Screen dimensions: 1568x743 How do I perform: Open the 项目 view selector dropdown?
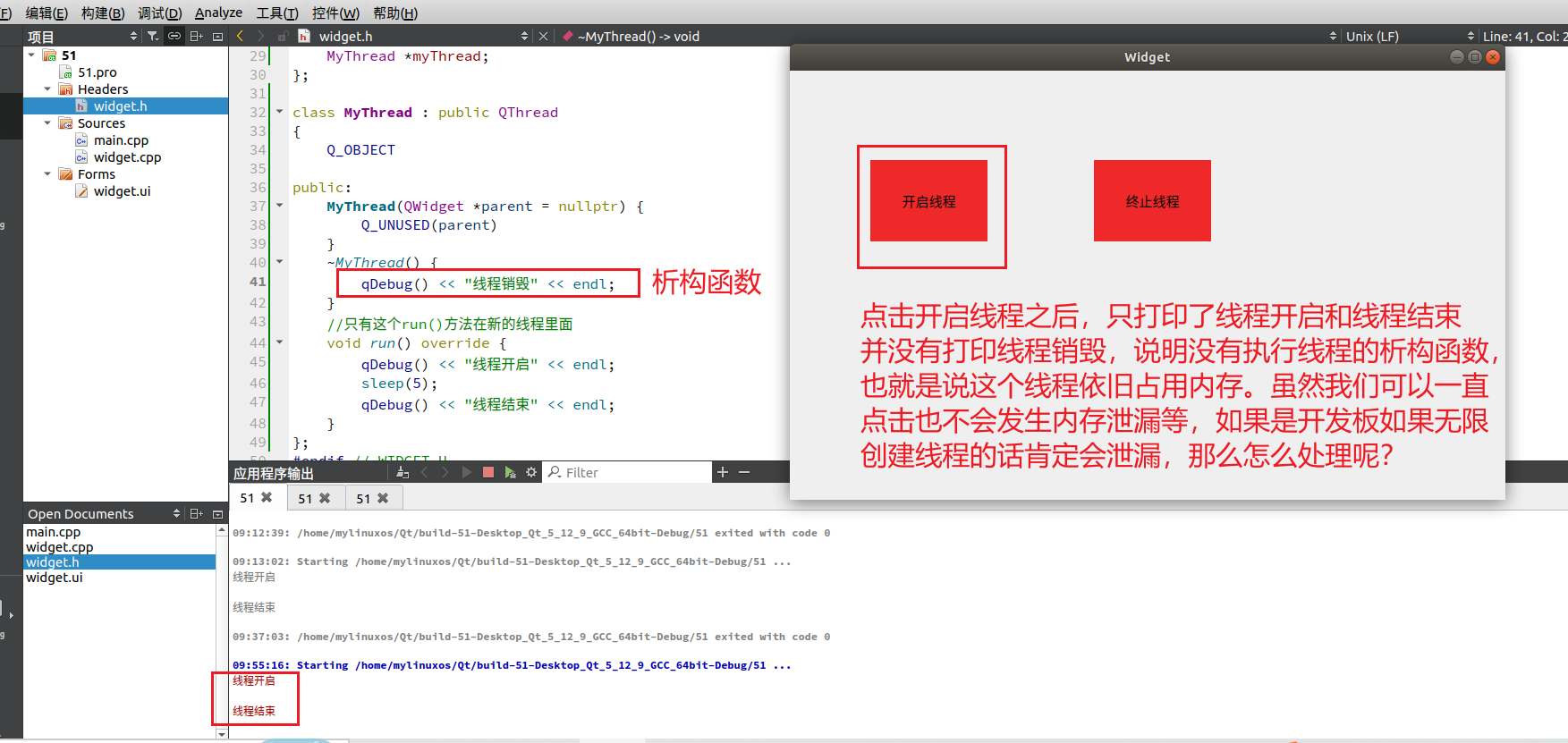[133, 36]
